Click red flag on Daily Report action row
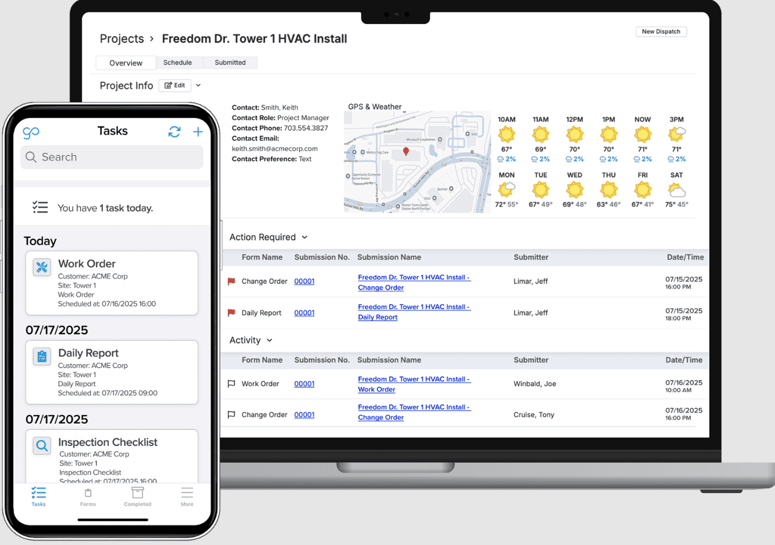Image resolution: width=775 pixels, height=545 pixels. [231, 313]
